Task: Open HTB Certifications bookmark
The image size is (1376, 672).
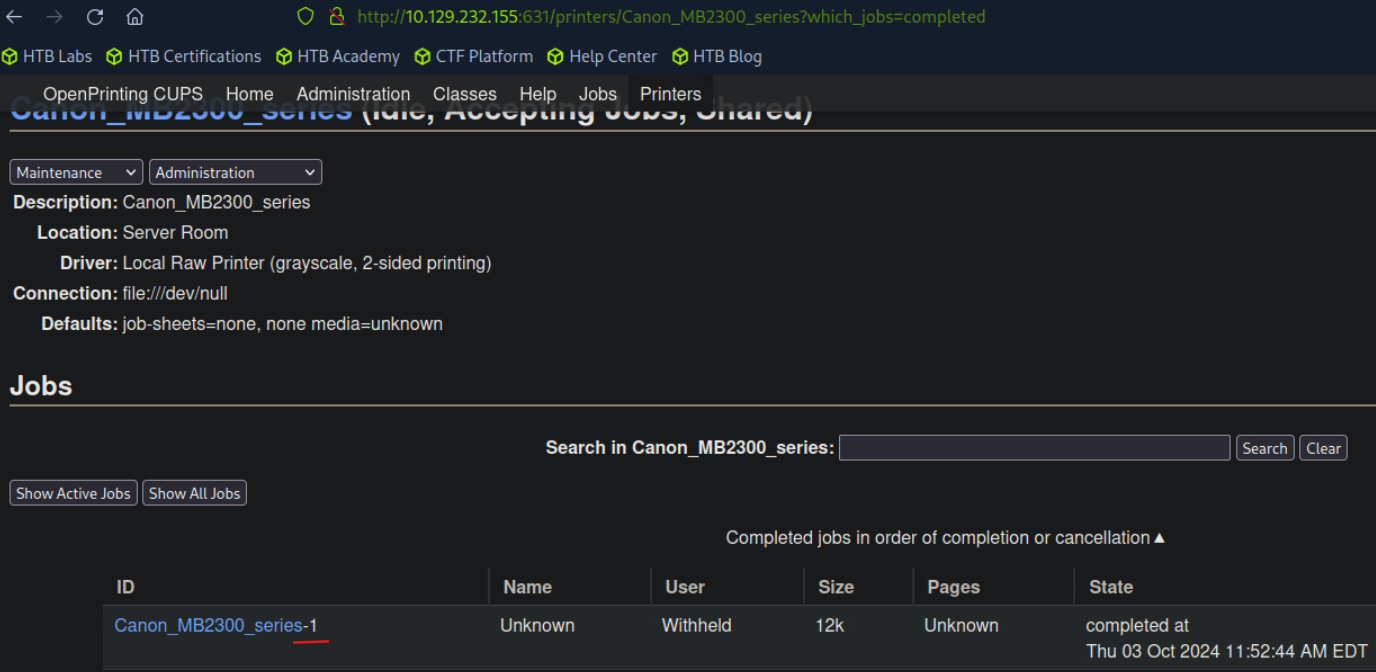Action: [x=184, y=56]
